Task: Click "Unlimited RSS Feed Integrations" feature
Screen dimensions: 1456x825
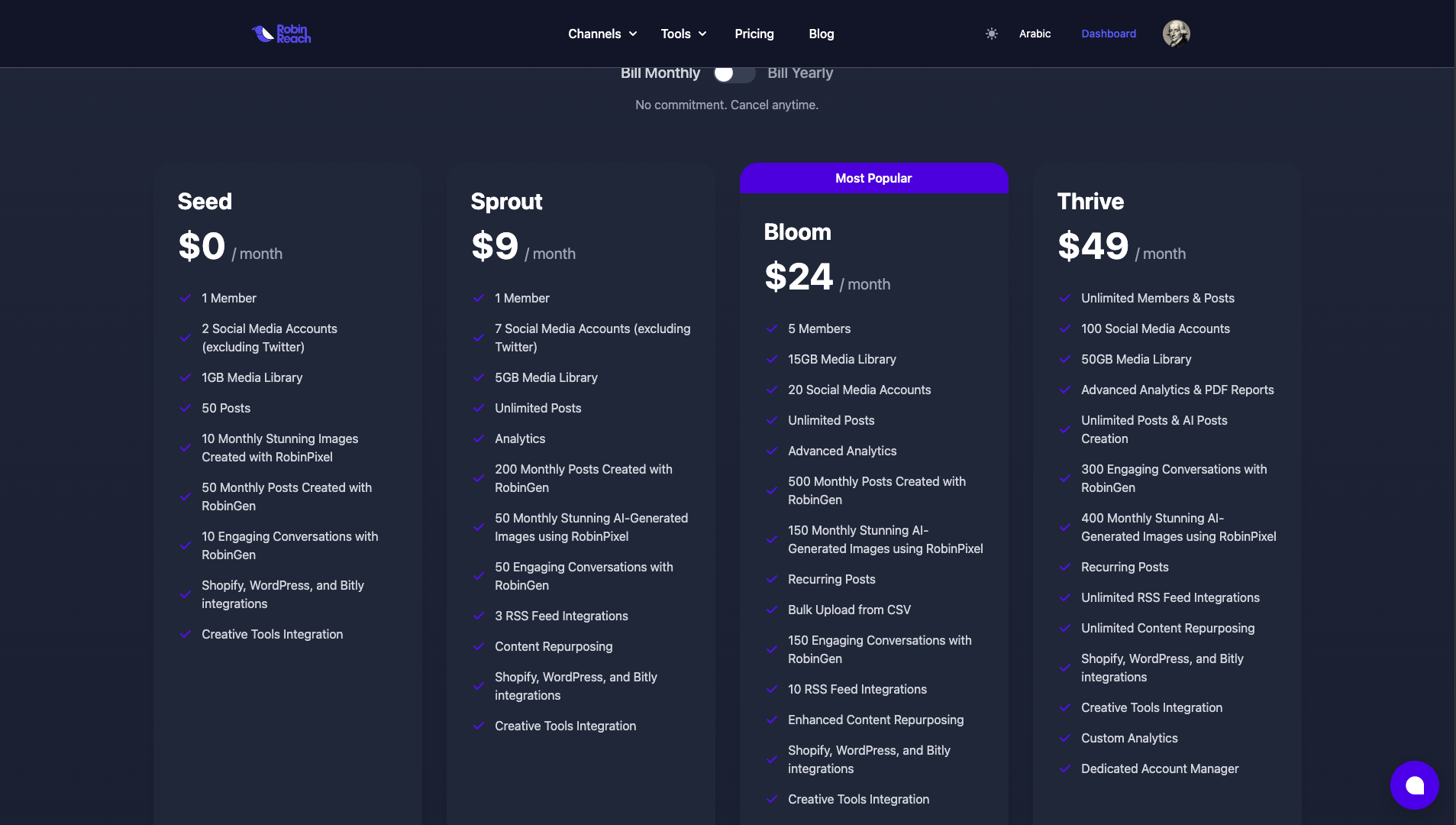Action: point(1170,597)
